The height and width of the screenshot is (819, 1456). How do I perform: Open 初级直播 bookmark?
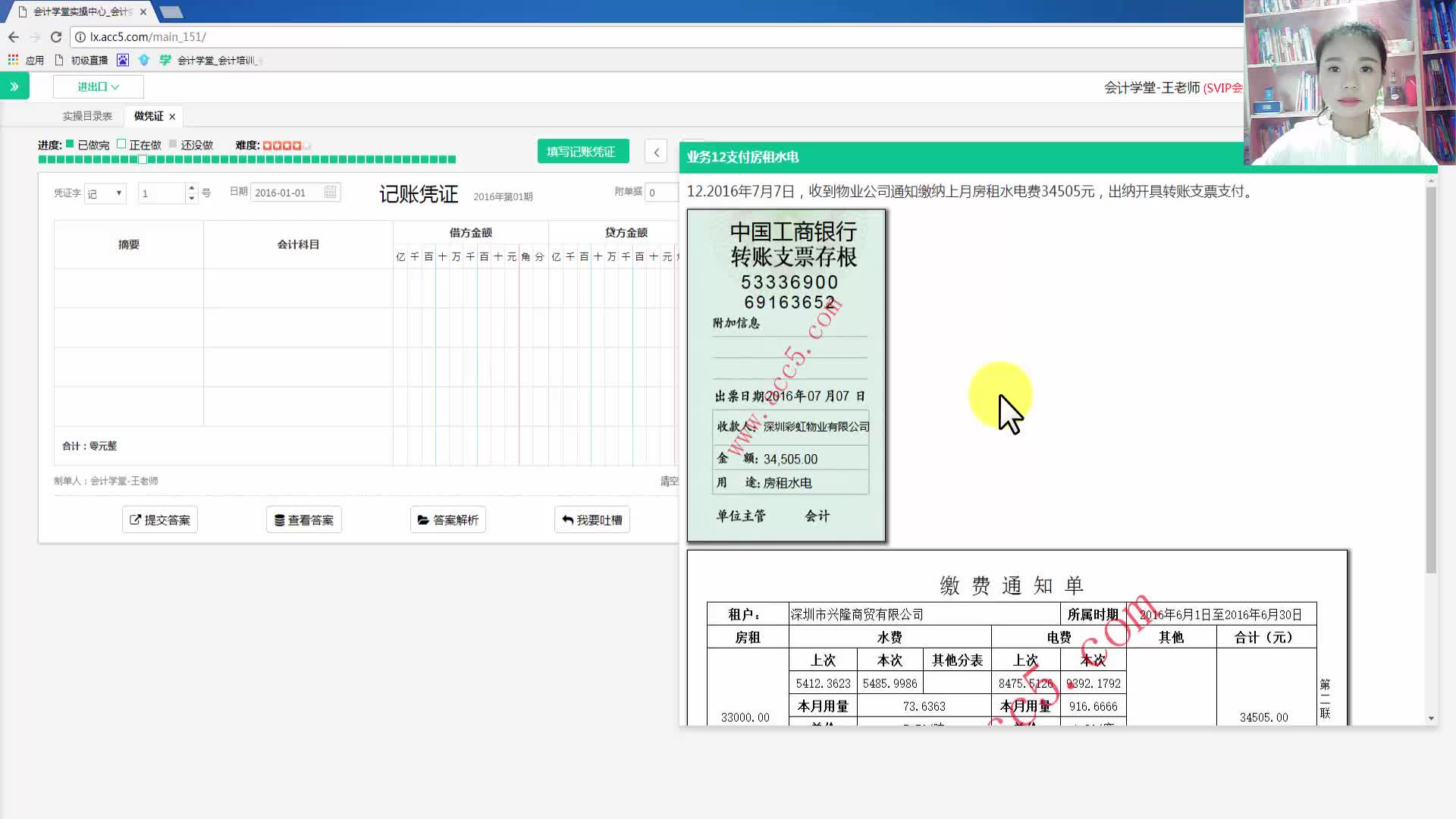[89, 60]
